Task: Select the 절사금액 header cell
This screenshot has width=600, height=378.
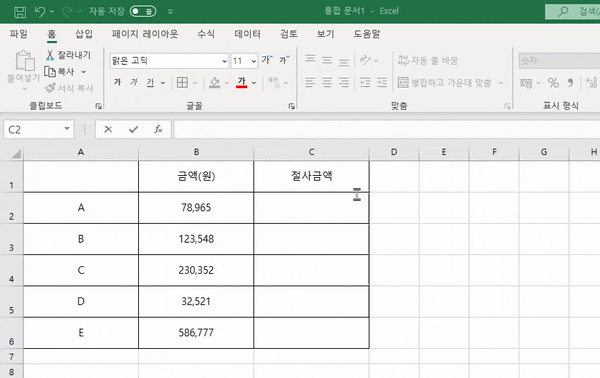Action: 311,176
